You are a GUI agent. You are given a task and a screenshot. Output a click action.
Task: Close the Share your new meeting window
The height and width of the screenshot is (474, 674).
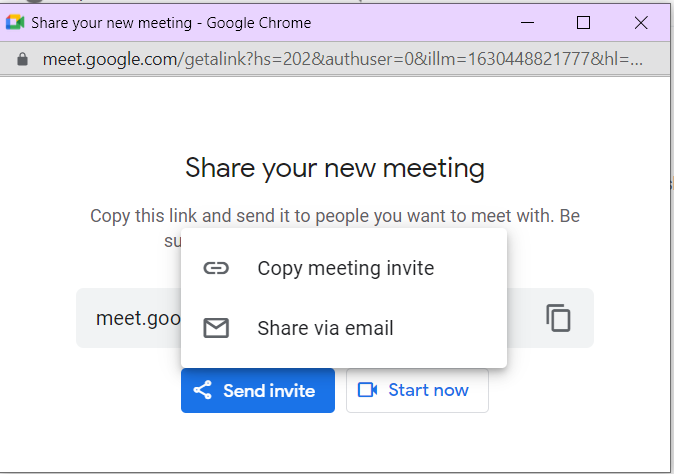click(641, 22)
